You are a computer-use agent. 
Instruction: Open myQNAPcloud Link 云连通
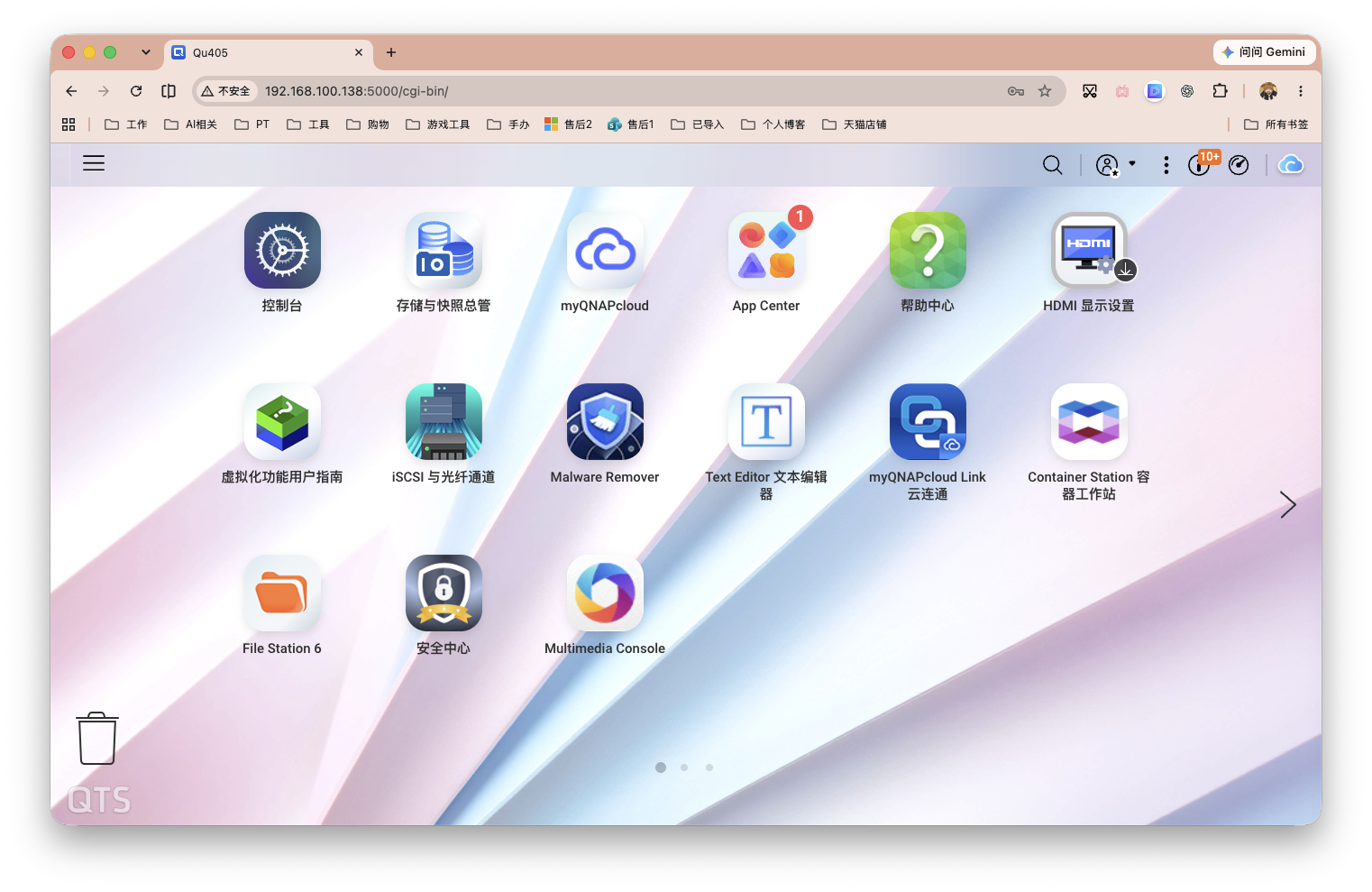[928, 422]
